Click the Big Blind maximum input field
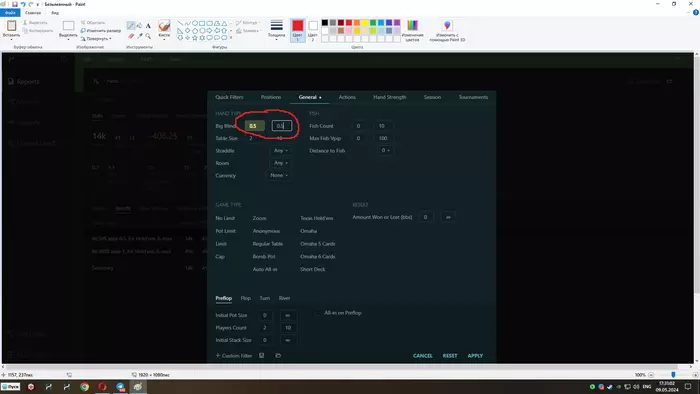 coord(282,126)
